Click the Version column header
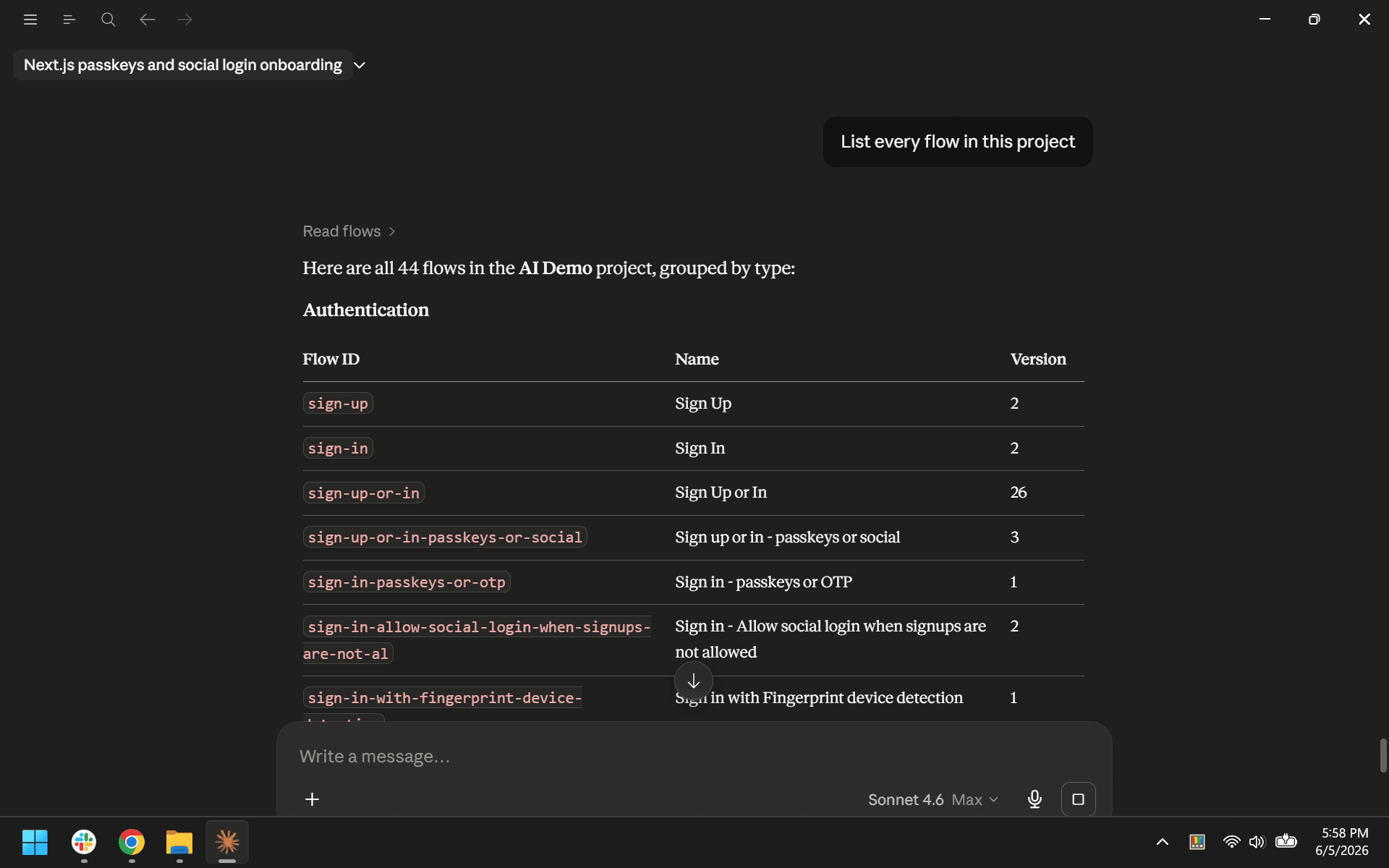 pos(1038,359)
